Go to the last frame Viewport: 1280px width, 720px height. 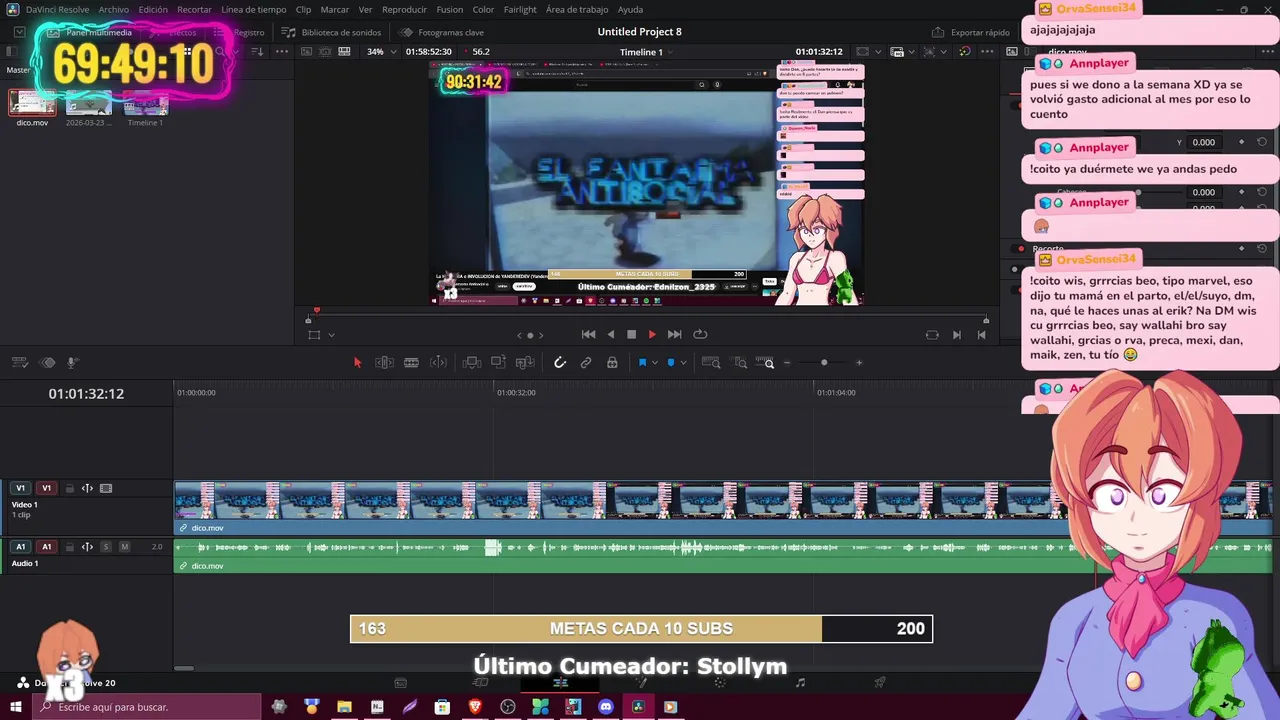click(674, 335)
